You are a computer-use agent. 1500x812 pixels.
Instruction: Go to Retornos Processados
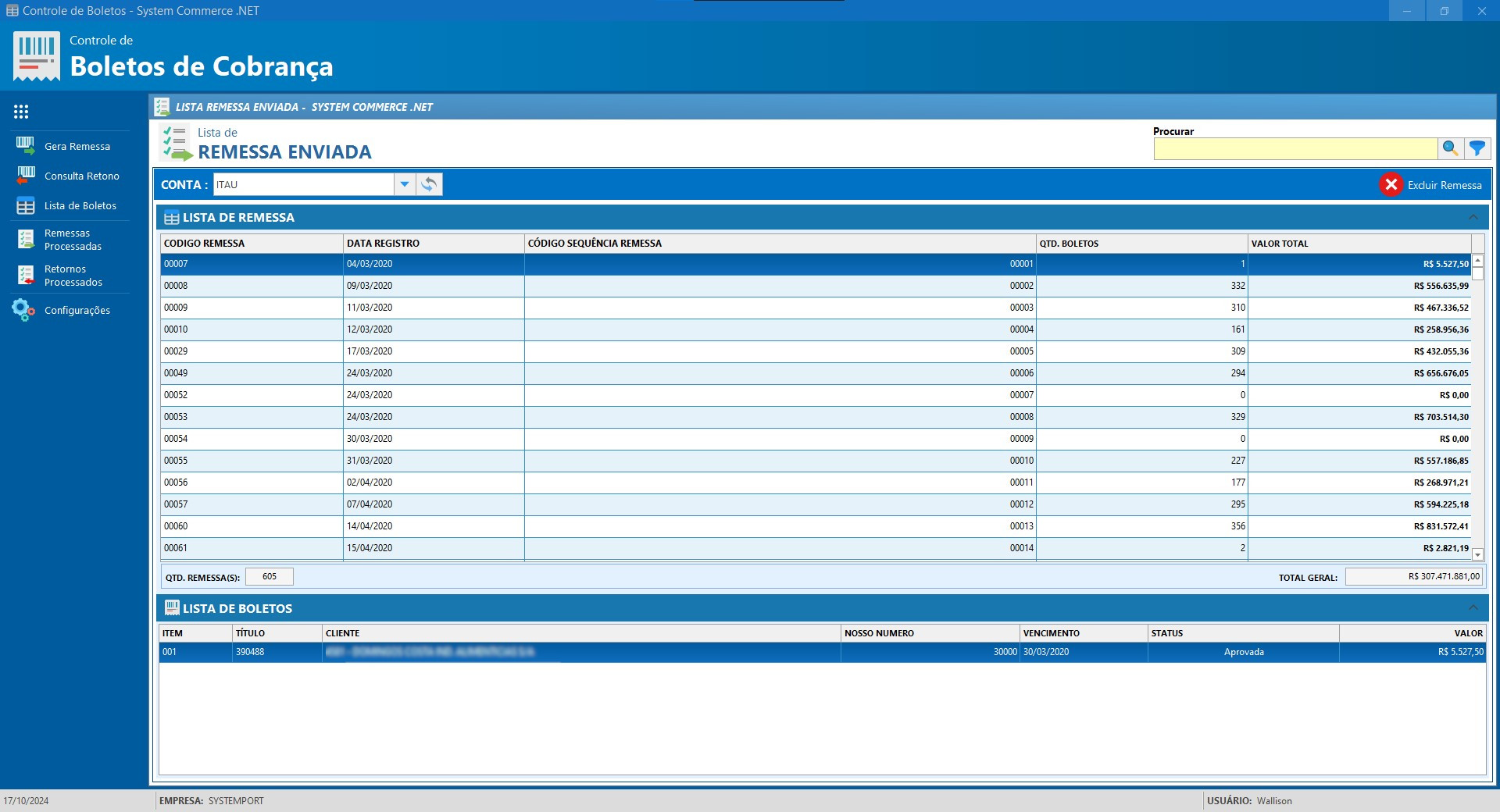(x=73, y=276)
